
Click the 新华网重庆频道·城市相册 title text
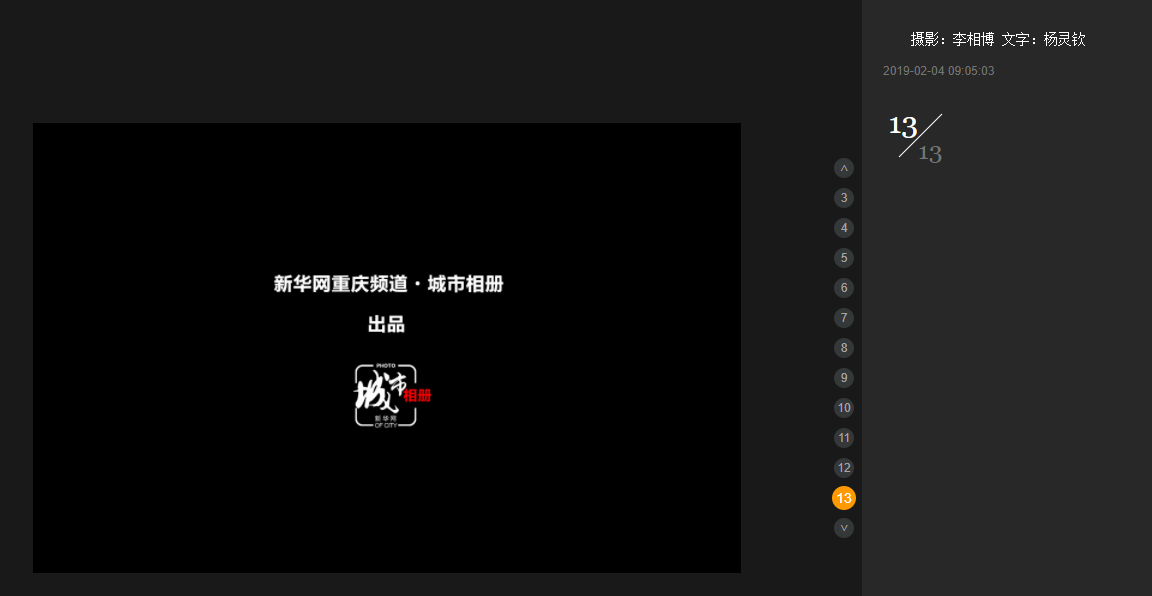pyautogui.click(x=388, y=284)
